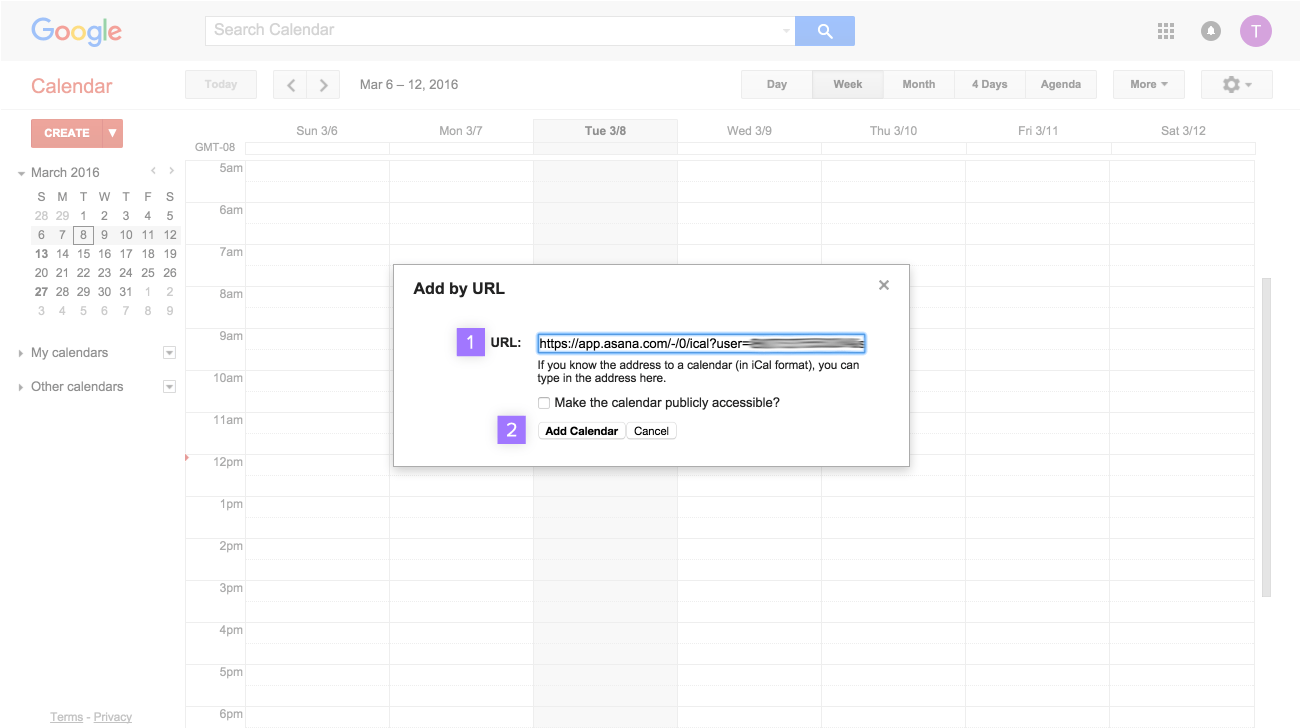This screenshot has width=1300, height=728.
Task: Select March 13 in mini calendar
Action: coord(41,254)
